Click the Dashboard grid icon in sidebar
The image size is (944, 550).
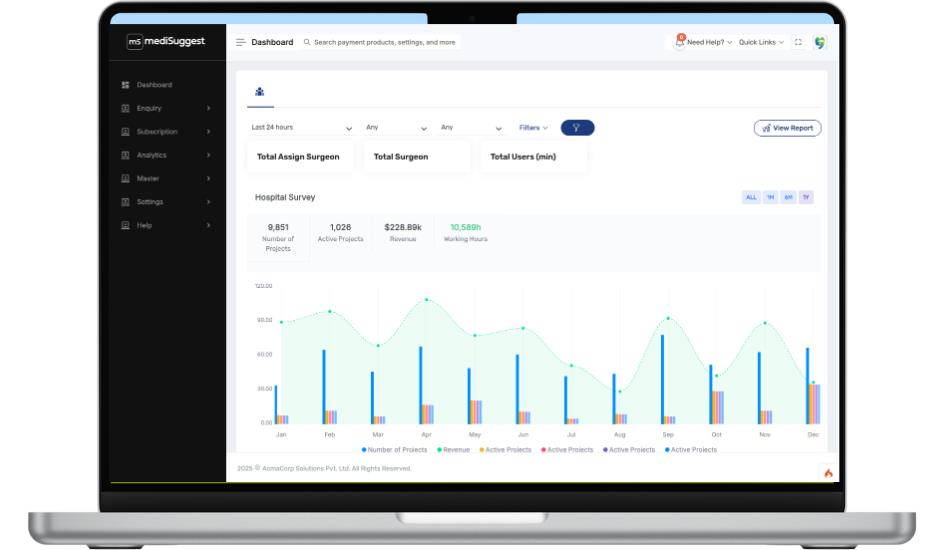125,85
